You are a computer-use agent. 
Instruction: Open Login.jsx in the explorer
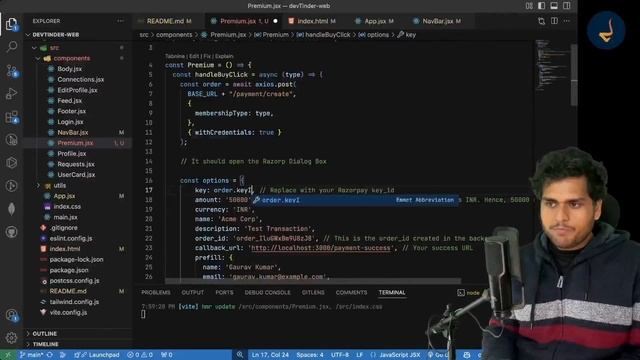[x=70, y=122]
